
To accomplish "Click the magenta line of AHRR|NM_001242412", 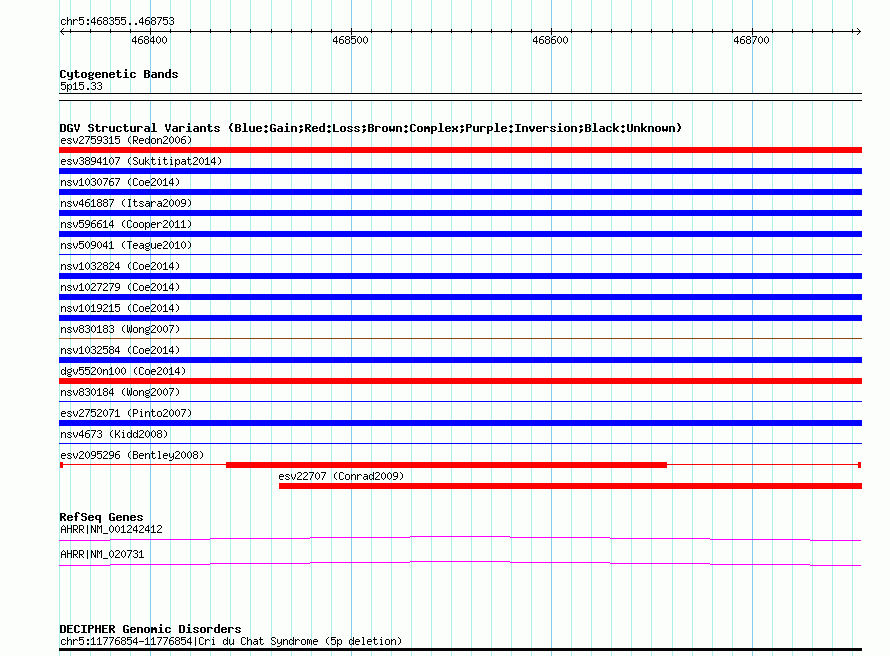I will (460, 538).
